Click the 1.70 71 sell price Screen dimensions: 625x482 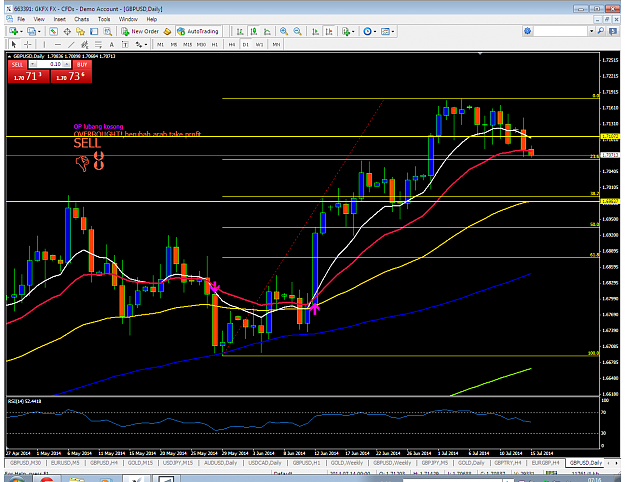28,77
